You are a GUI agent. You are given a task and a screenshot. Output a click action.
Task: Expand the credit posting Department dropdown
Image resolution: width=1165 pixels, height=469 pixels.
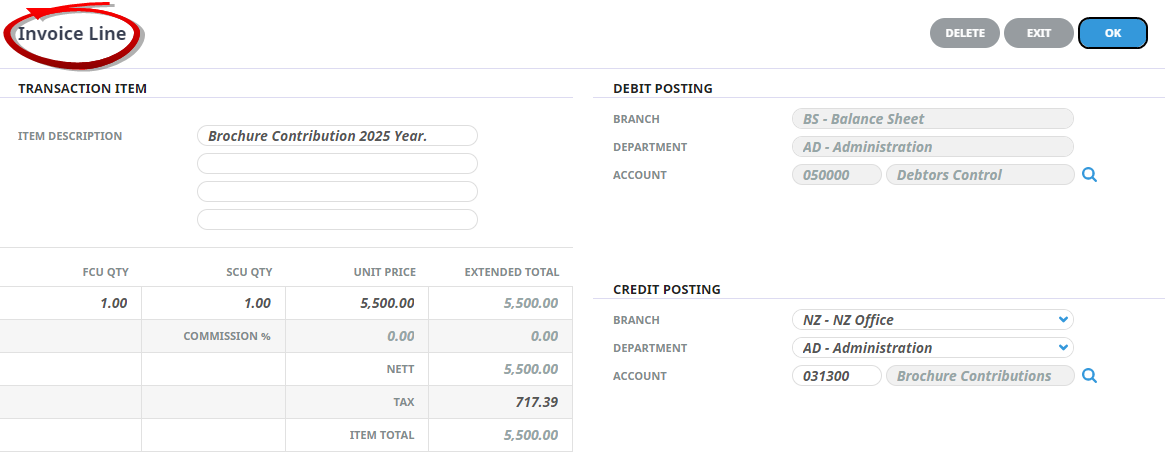coord(932,348)
